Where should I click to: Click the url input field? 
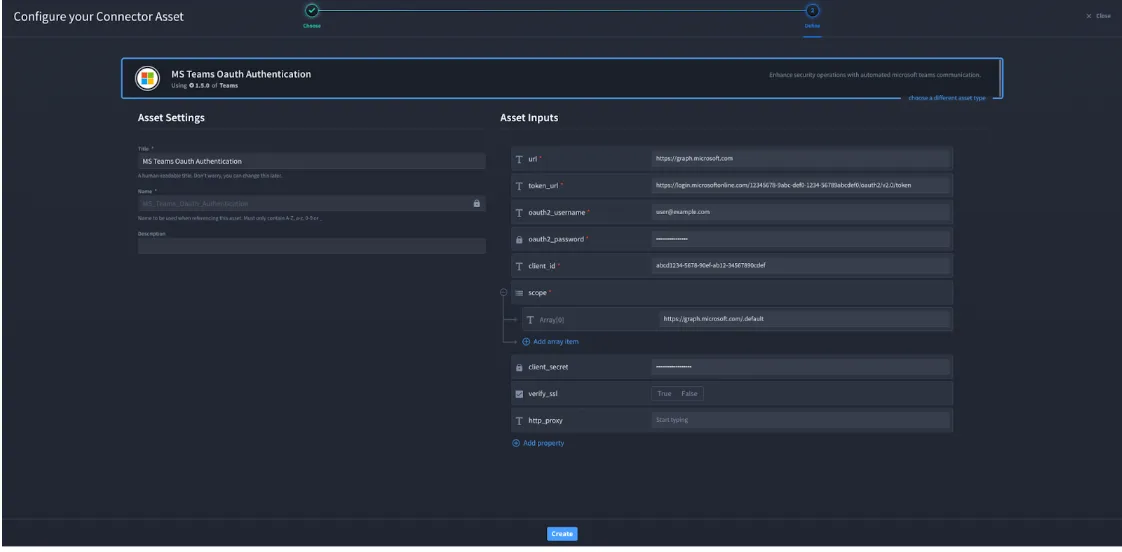point(800,158)
